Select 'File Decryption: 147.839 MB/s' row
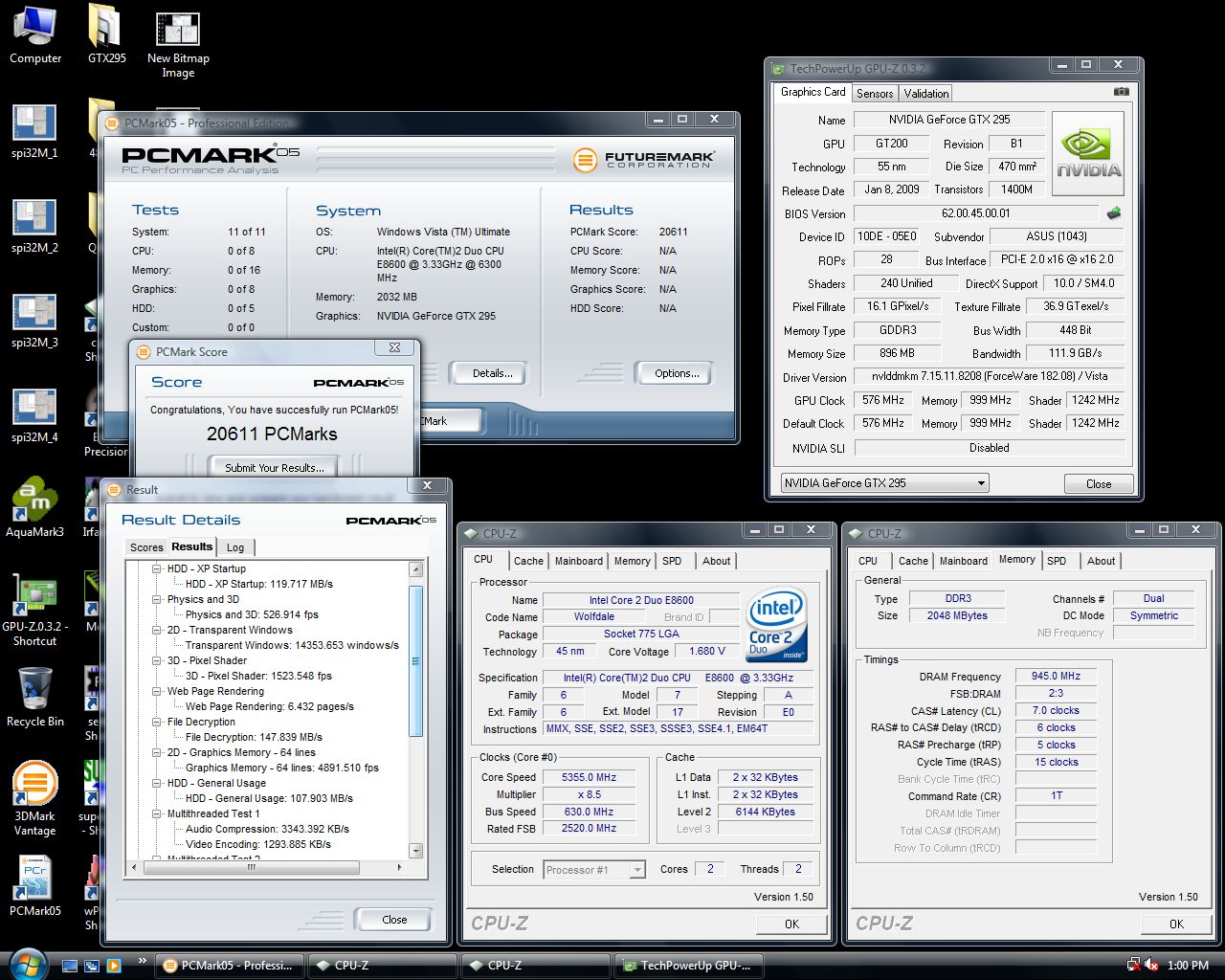 click(x=254, y=737)
